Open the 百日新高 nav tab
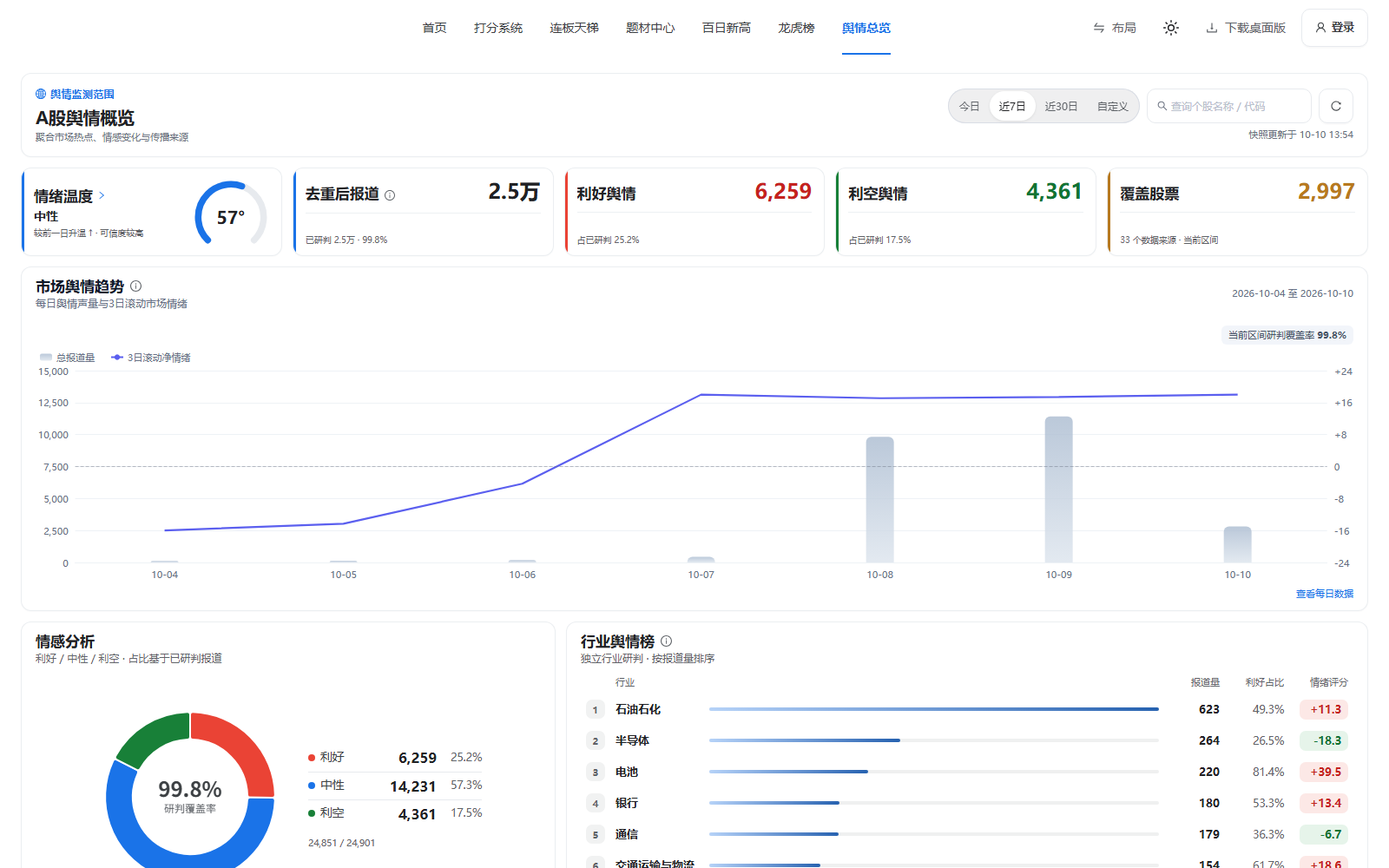Viewport: 1389px width, 868px height. 727,28
